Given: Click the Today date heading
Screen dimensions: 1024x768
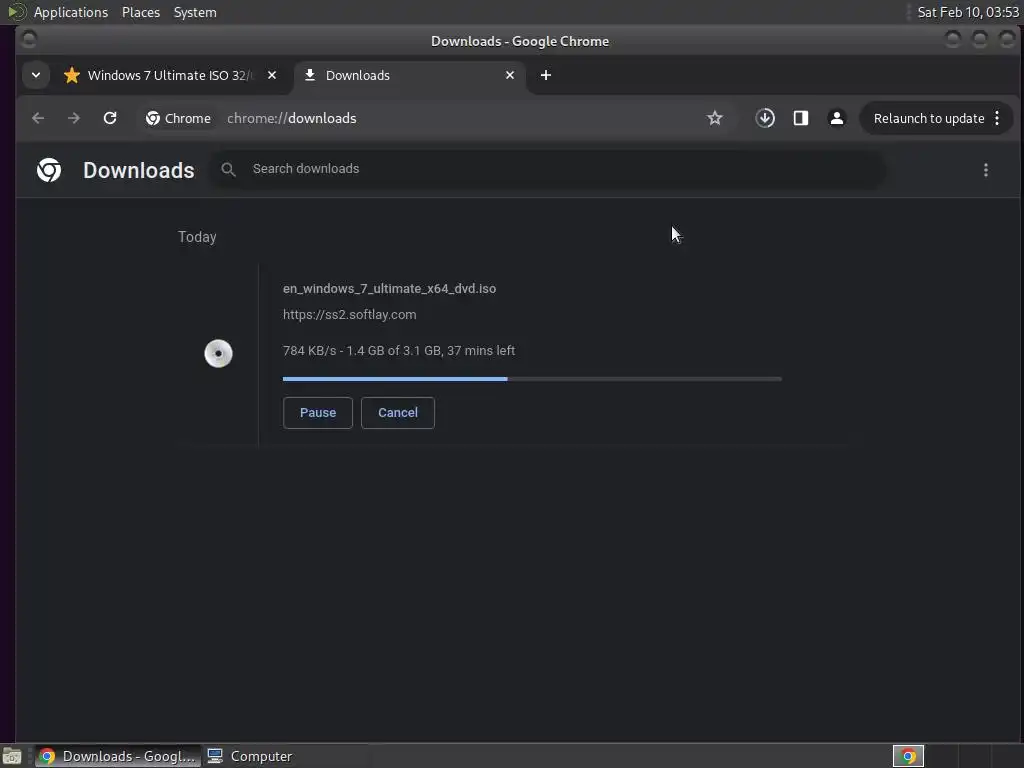Looking at the screenshot, I should (x=197, y=236).
